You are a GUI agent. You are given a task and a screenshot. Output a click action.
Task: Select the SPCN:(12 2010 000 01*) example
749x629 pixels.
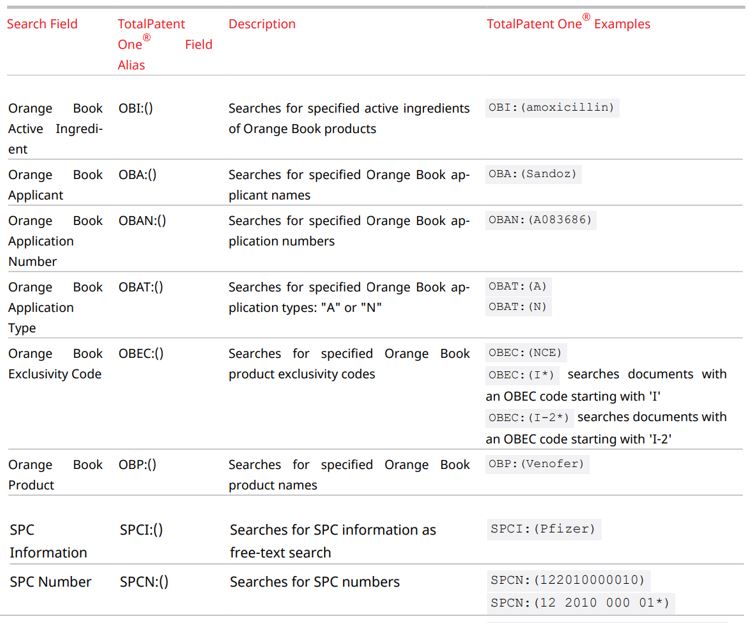tap(580, 603)
